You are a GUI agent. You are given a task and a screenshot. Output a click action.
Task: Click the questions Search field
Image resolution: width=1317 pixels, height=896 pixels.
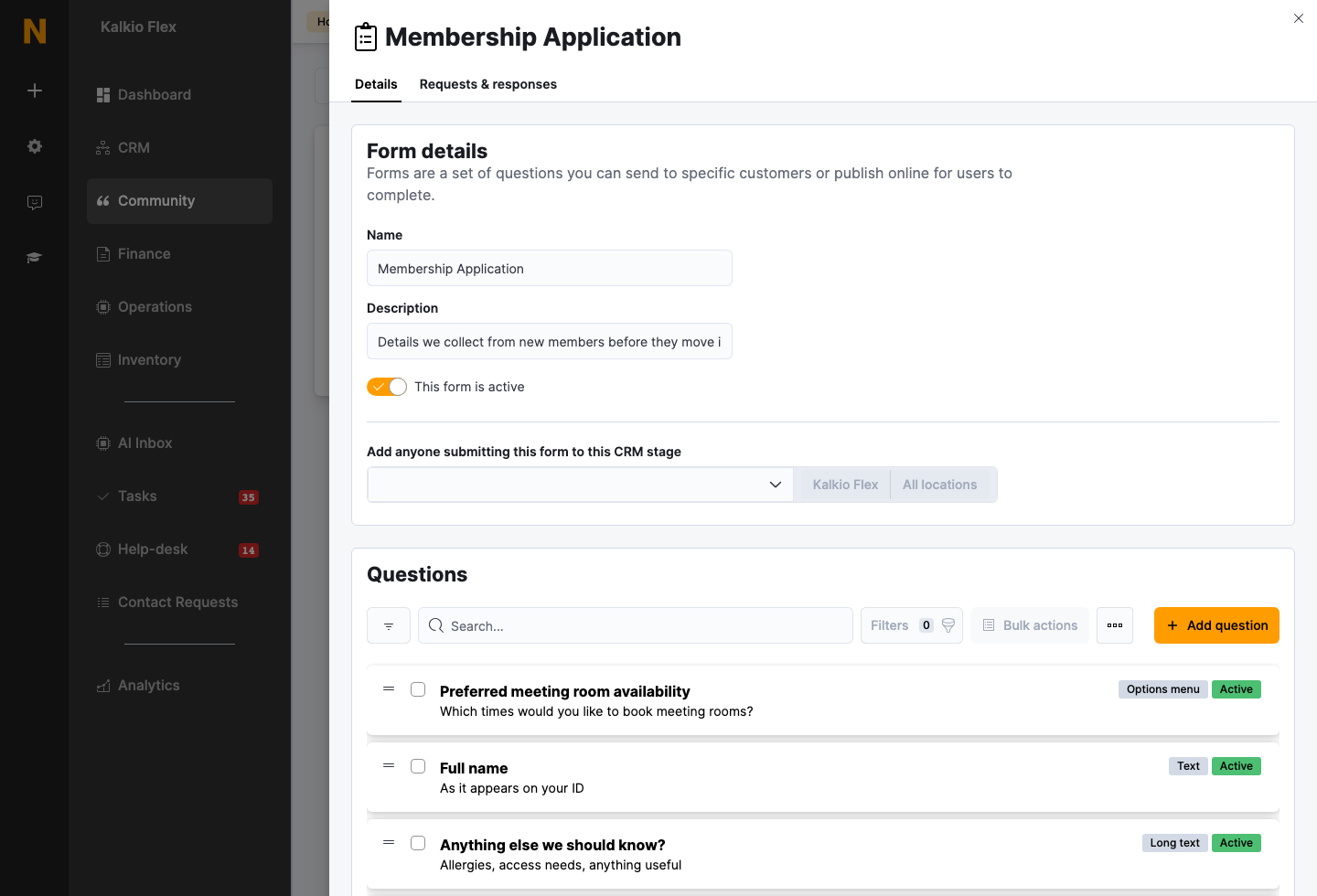click(636, 625)
